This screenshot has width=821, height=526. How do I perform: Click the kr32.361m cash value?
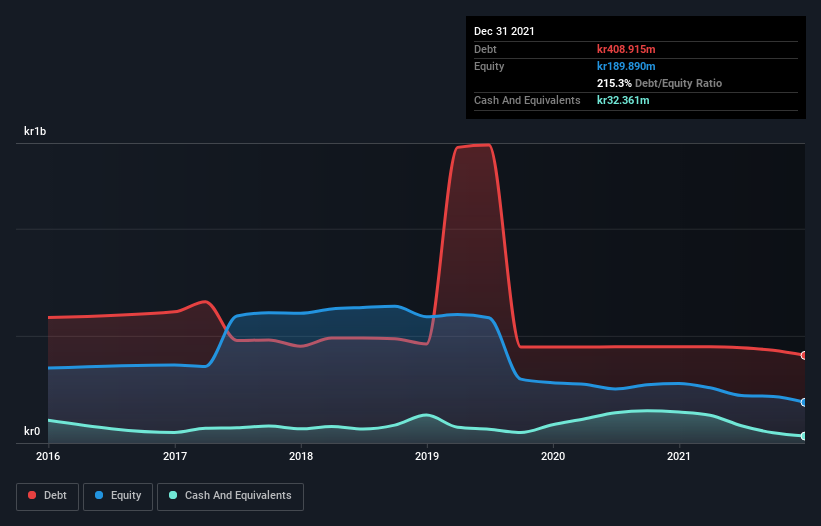click(623, 100)
